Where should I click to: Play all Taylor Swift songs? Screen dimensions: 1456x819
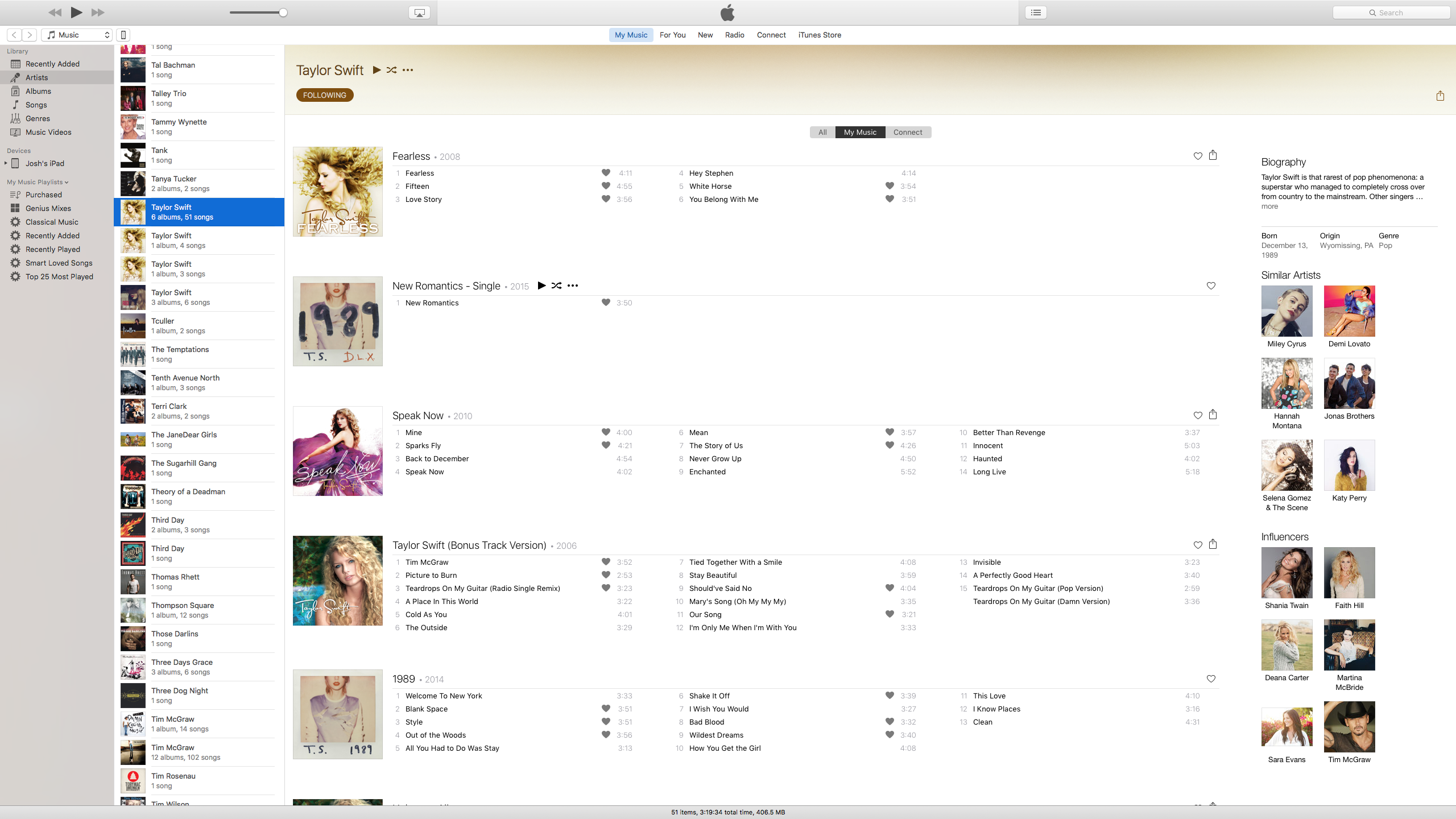point(377,70)
